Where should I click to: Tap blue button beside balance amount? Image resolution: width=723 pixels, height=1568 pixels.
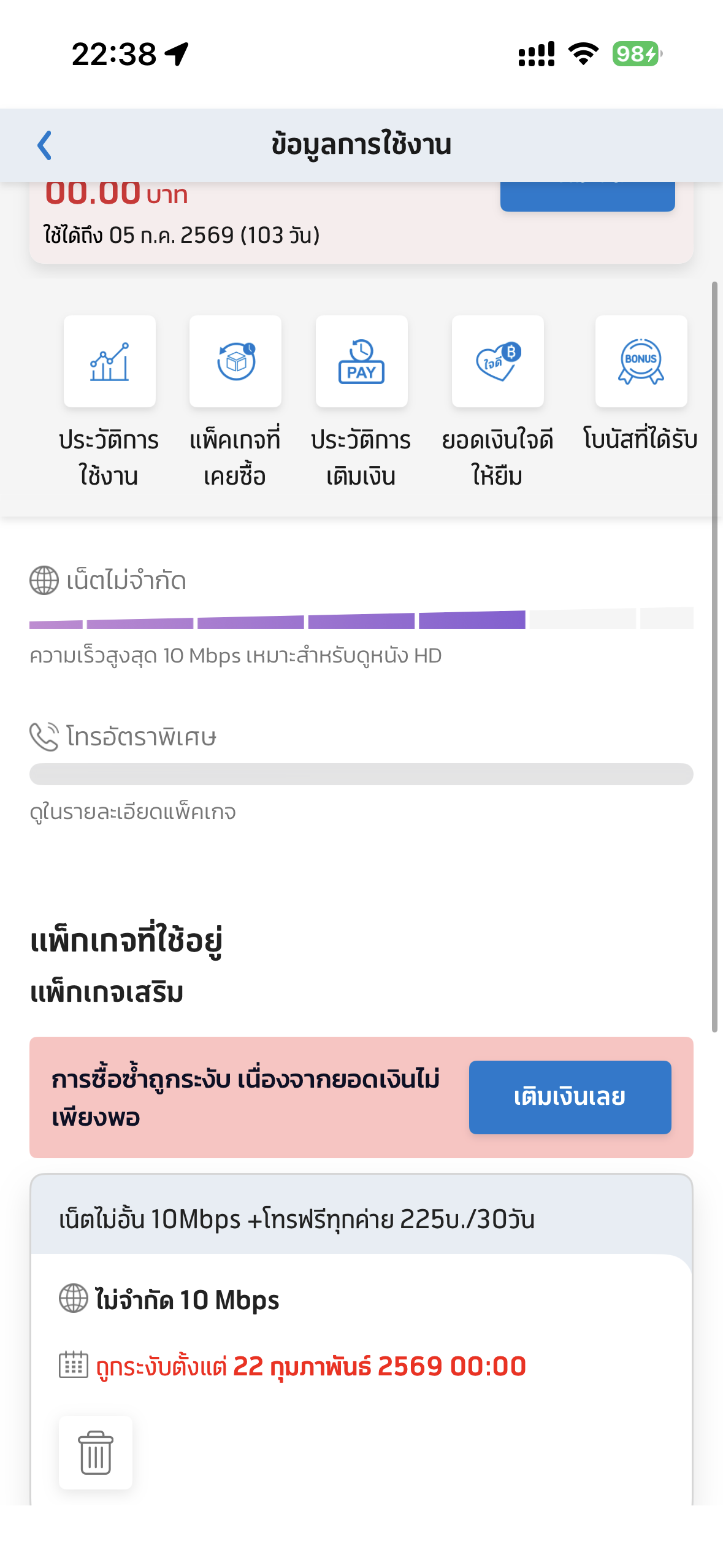587,196
